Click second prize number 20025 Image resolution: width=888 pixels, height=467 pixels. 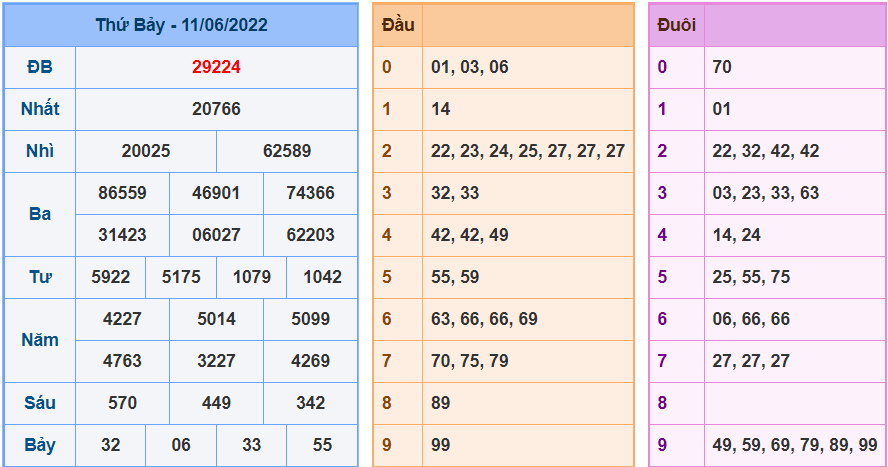(x=146, y=151)
